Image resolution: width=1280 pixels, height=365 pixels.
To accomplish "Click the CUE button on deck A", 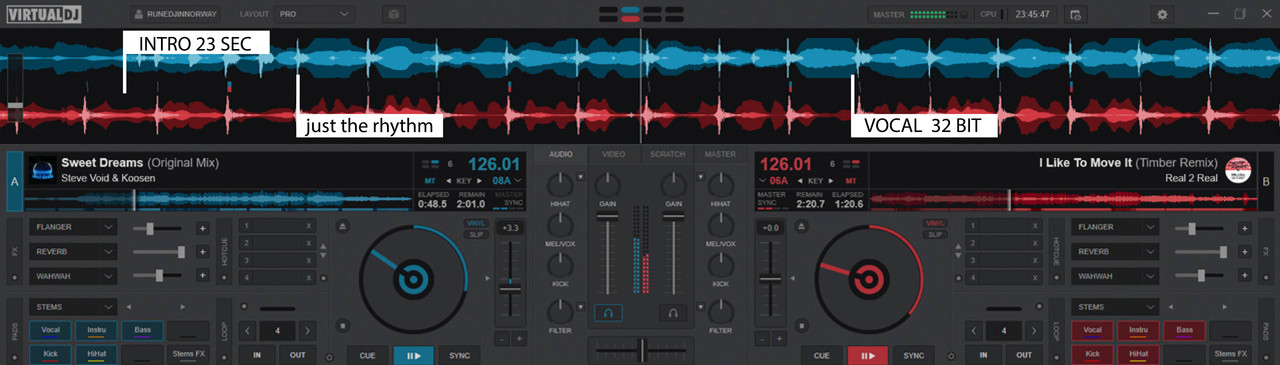I will pos(367,355).
